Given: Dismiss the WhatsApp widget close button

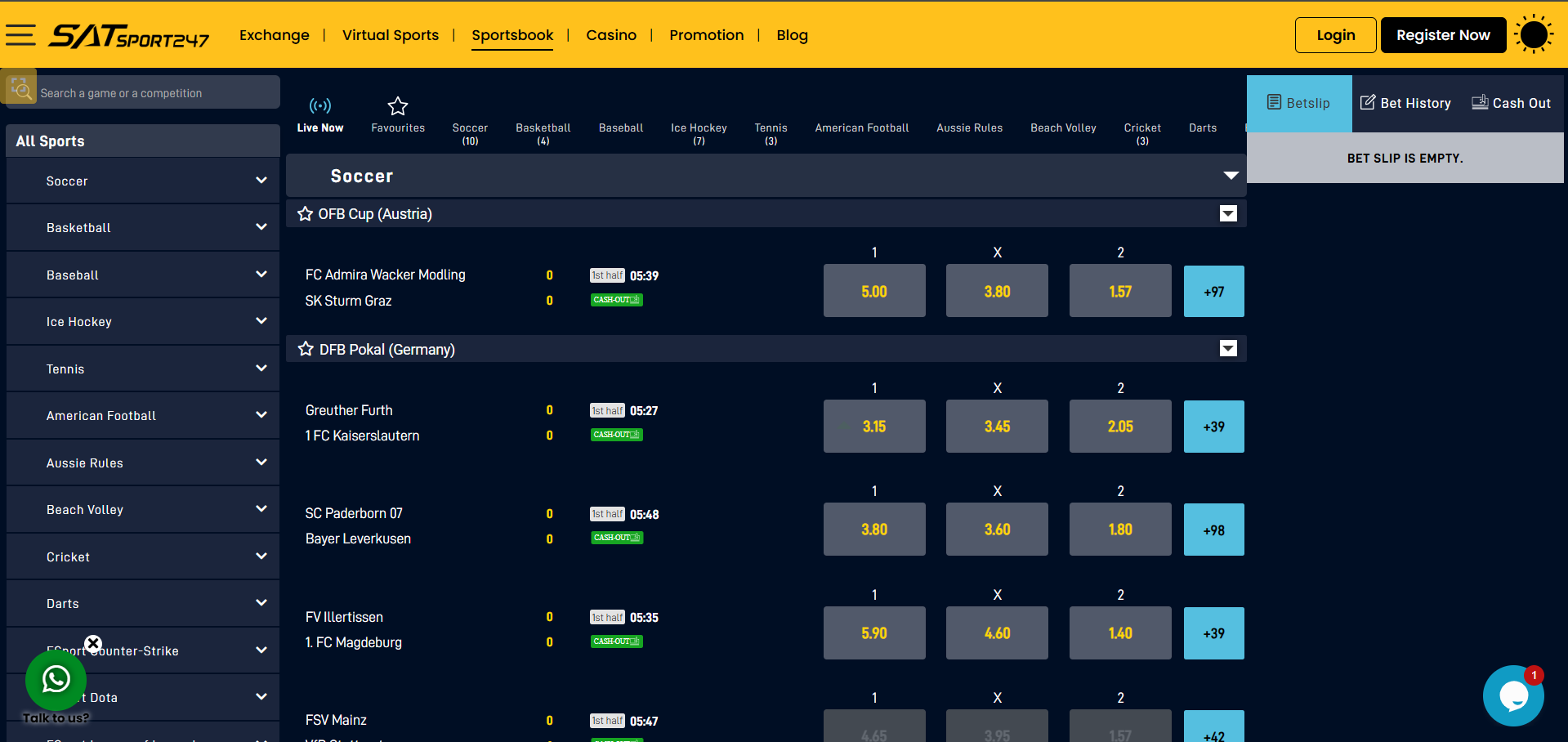Looking at the screenshot, I should [93, 643].
